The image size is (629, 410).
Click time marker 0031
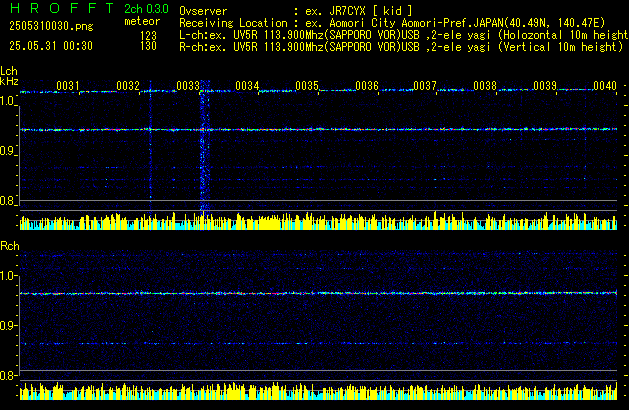coord(68,86)
